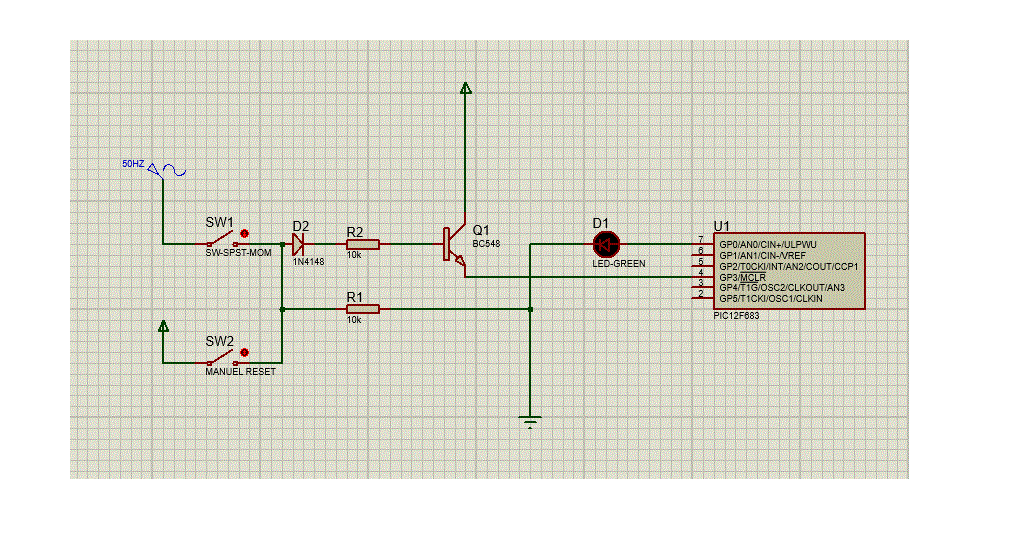Viewport: 1036px width, 558px height.
Task: Click the PIC12F683 value text
Action: (x=736, y=316)
